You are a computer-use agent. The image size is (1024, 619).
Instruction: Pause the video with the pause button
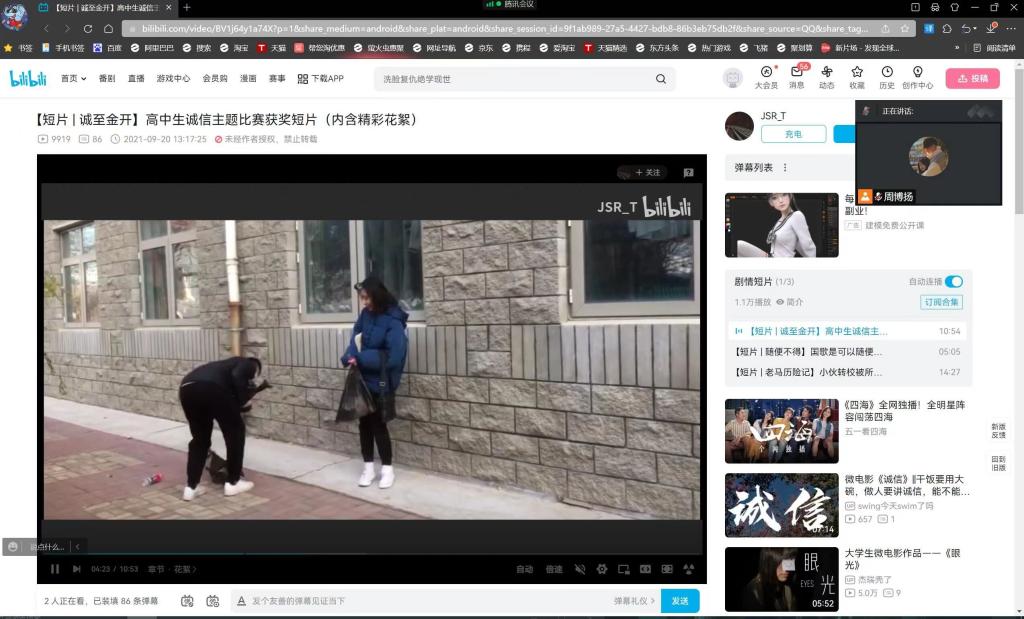click(x=55, y=569)
